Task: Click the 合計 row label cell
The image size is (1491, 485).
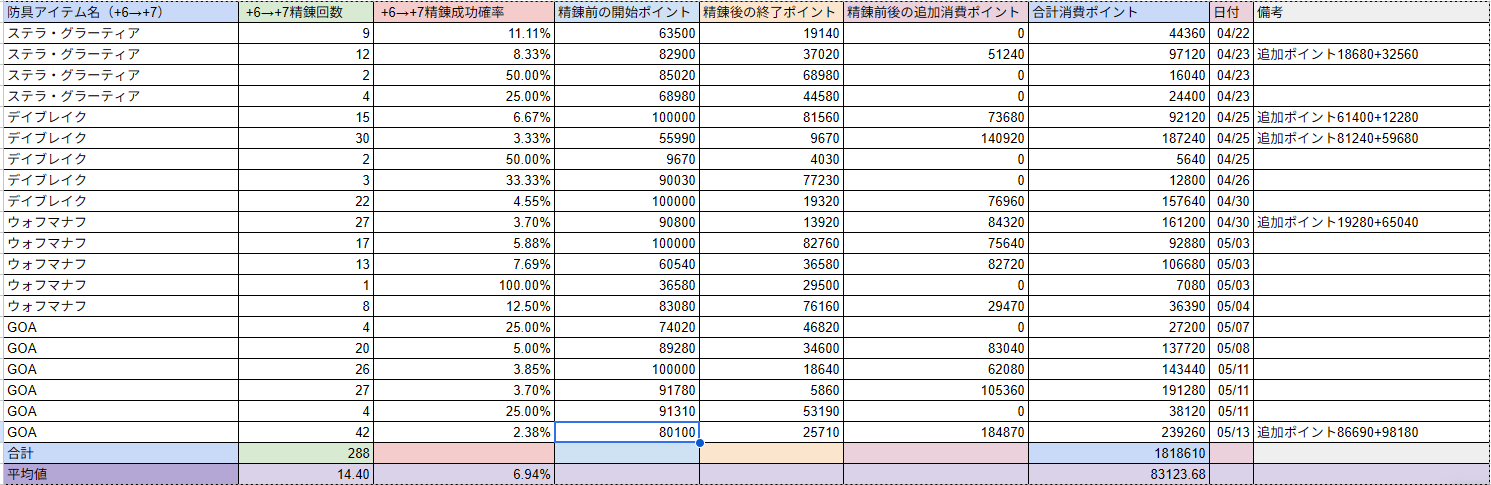Action: point(120,453)
